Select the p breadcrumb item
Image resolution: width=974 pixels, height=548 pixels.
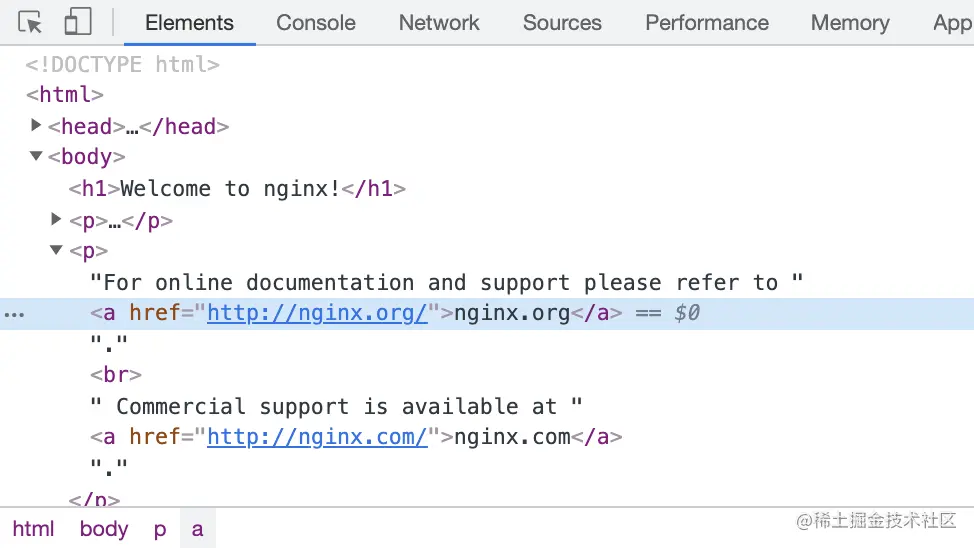[159, 529]
